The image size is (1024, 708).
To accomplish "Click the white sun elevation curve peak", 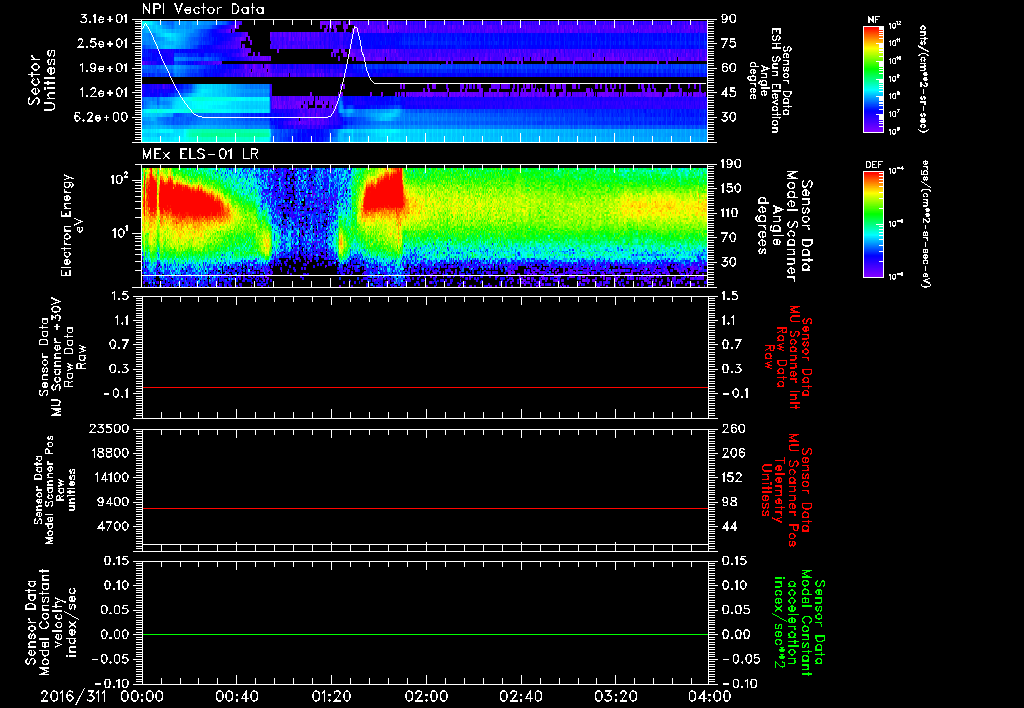I will 355,27.
